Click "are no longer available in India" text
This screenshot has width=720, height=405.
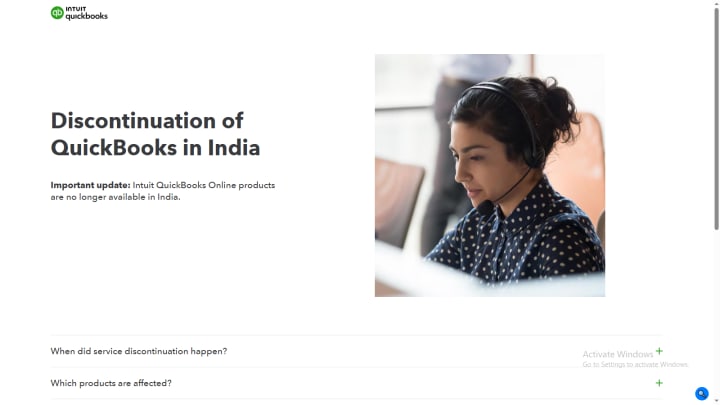pos(115,197)
